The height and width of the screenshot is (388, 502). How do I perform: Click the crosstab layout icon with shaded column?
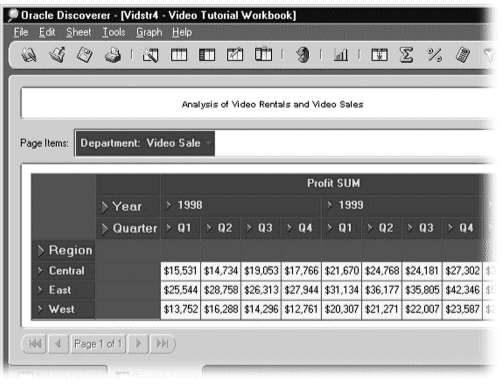click(x=207, y=55)
